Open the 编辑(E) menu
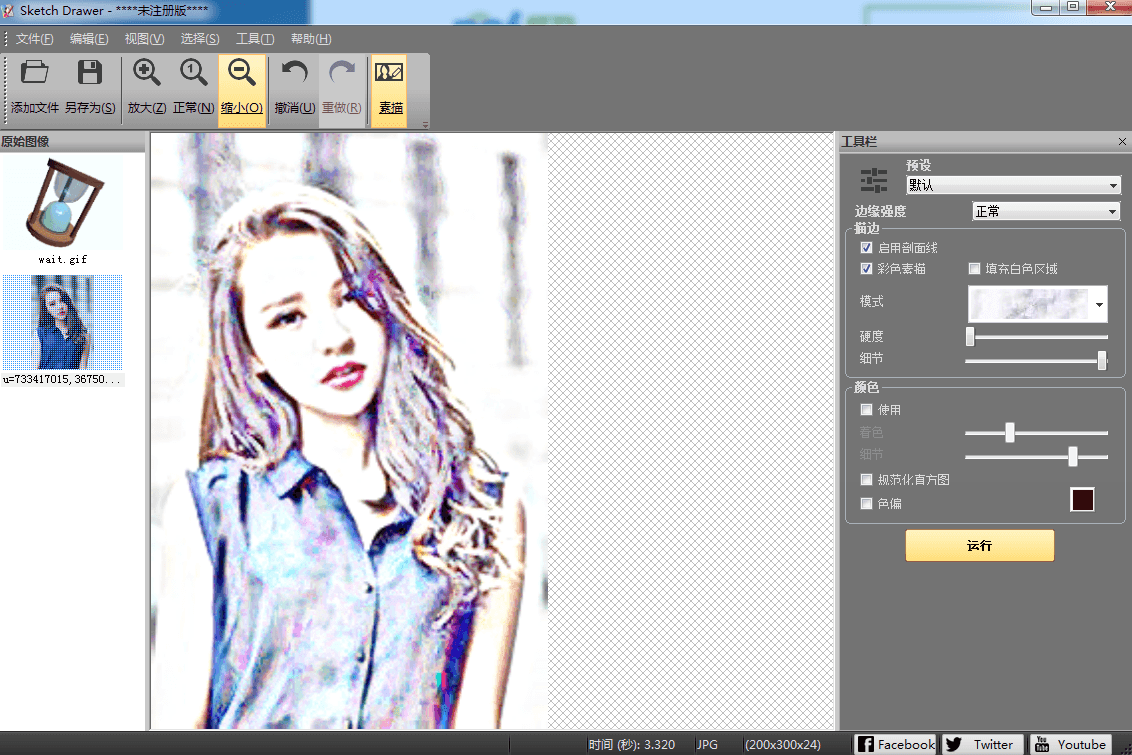The width and height of the screenshot is (1132, 755). point(89,39)
